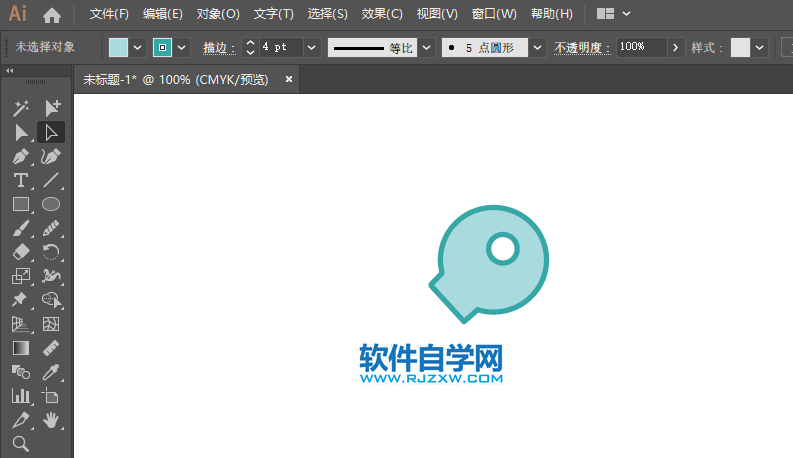Image resolution: width=793 pixels, height=458 pixels.
Task: Expand the brush definition dropdown
Action: point(538,48)
